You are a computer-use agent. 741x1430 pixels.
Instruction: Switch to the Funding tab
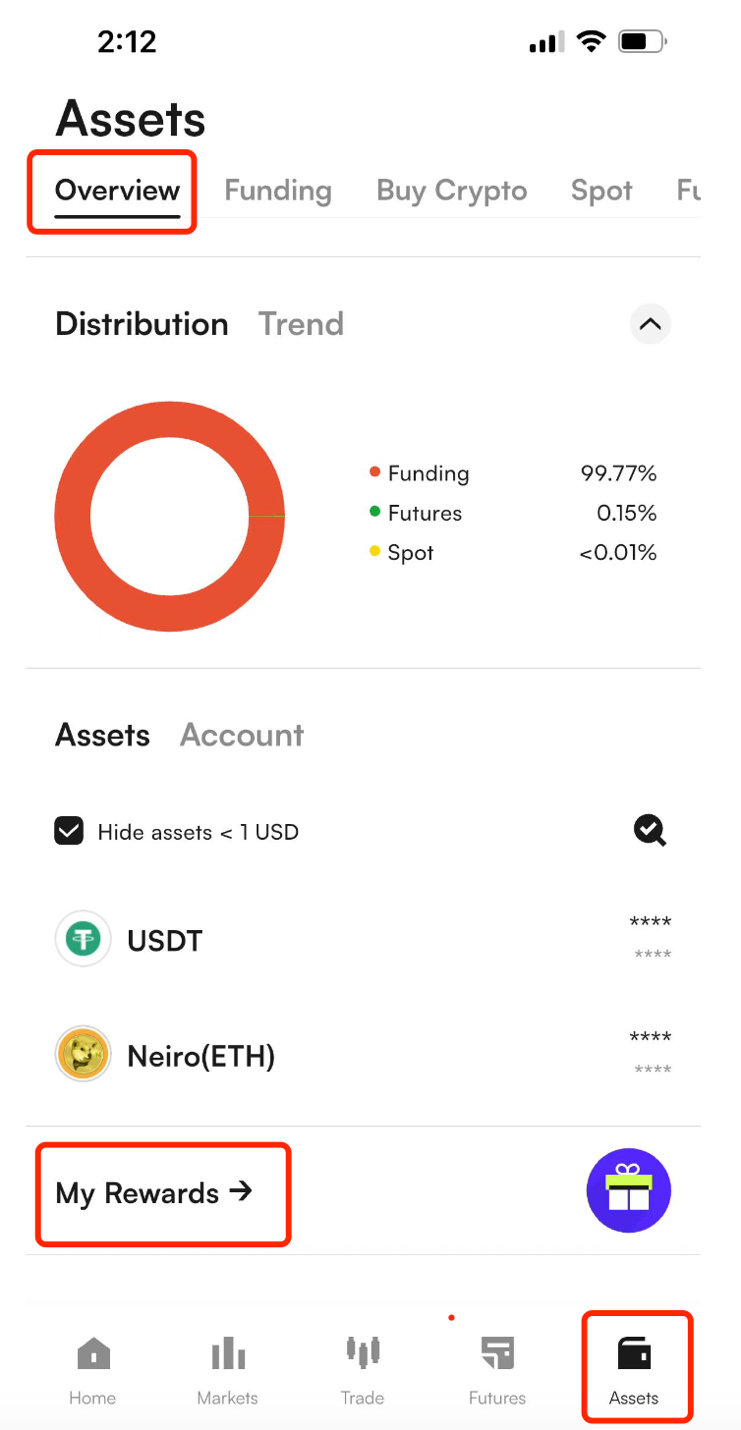coord(278,190)
